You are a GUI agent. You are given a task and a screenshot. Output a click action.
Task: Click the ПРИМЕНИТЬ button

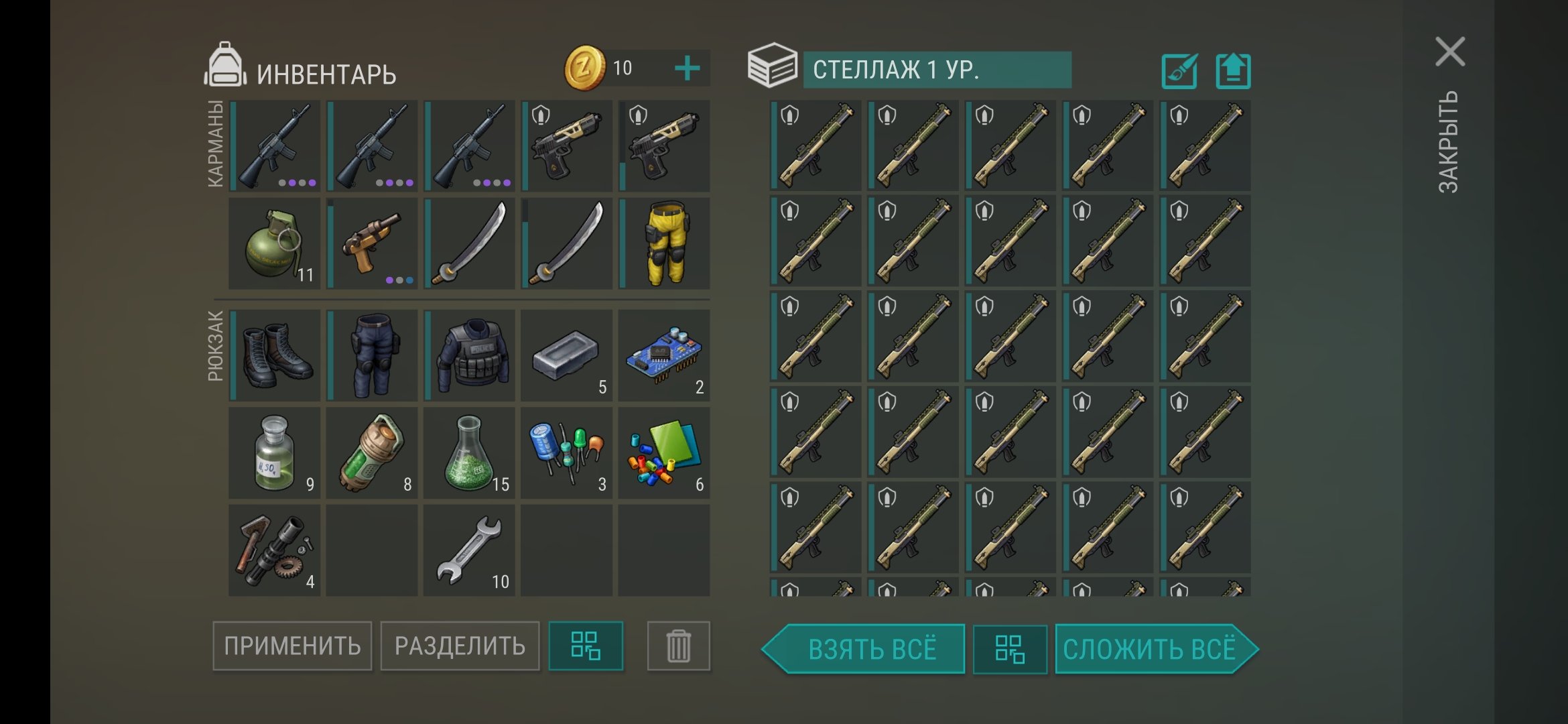point(292,646)
